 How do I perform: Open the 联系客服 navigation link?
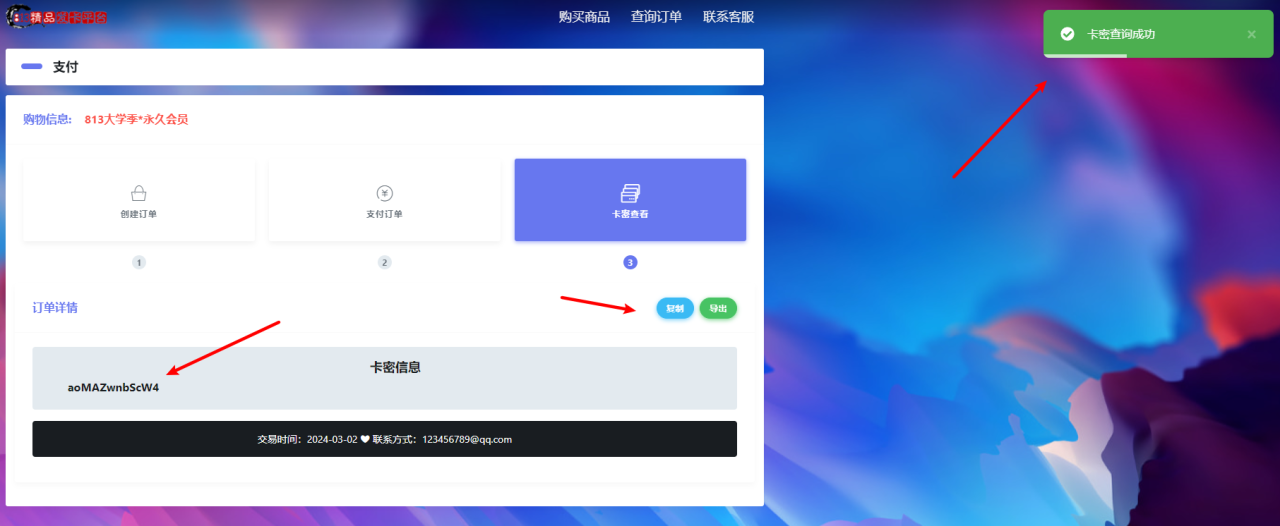pos(728,17)
